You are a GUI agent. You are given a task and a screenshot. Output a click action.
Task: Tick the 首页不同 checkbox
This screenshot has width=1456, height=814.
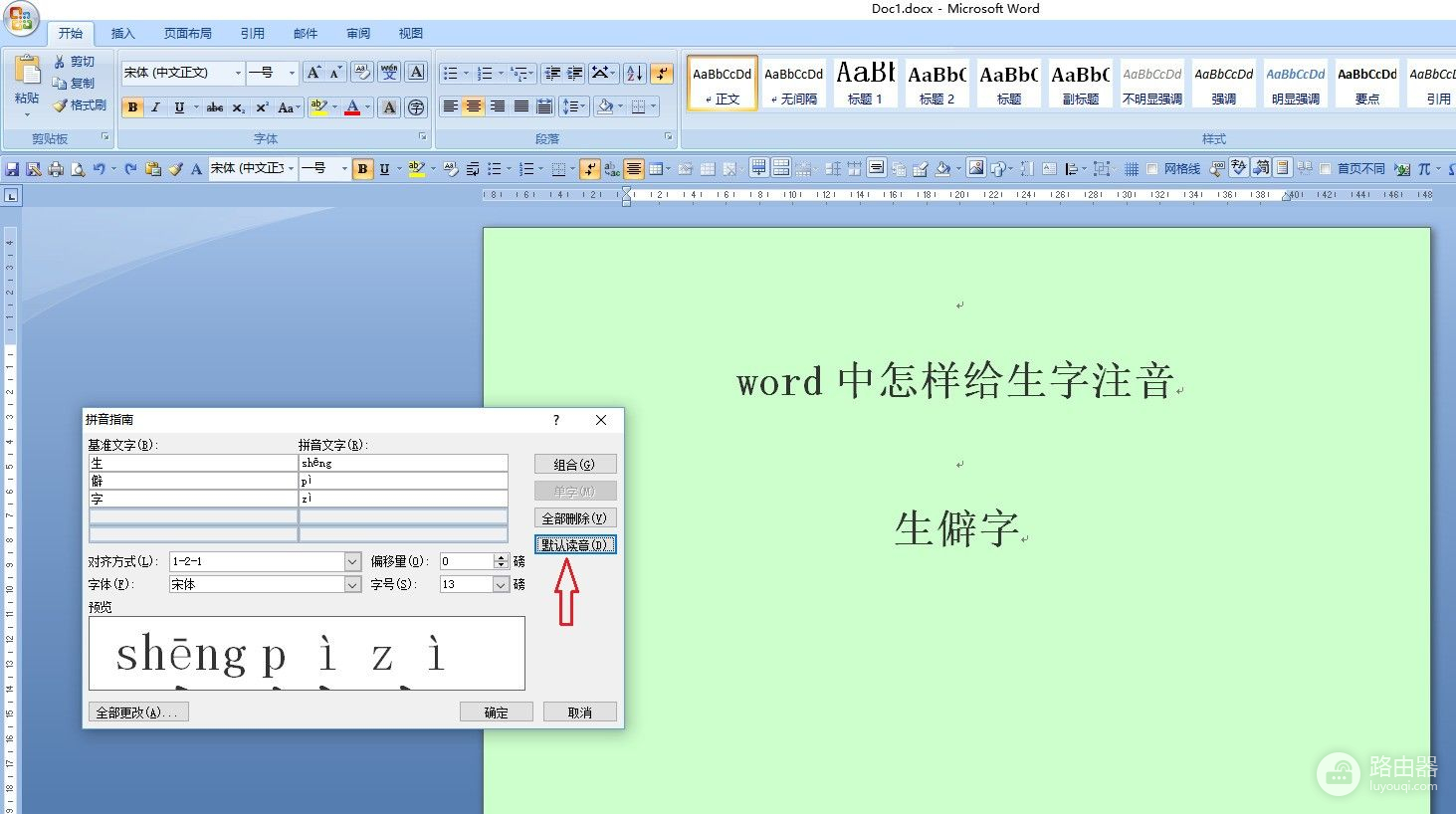click(1326, 169)
